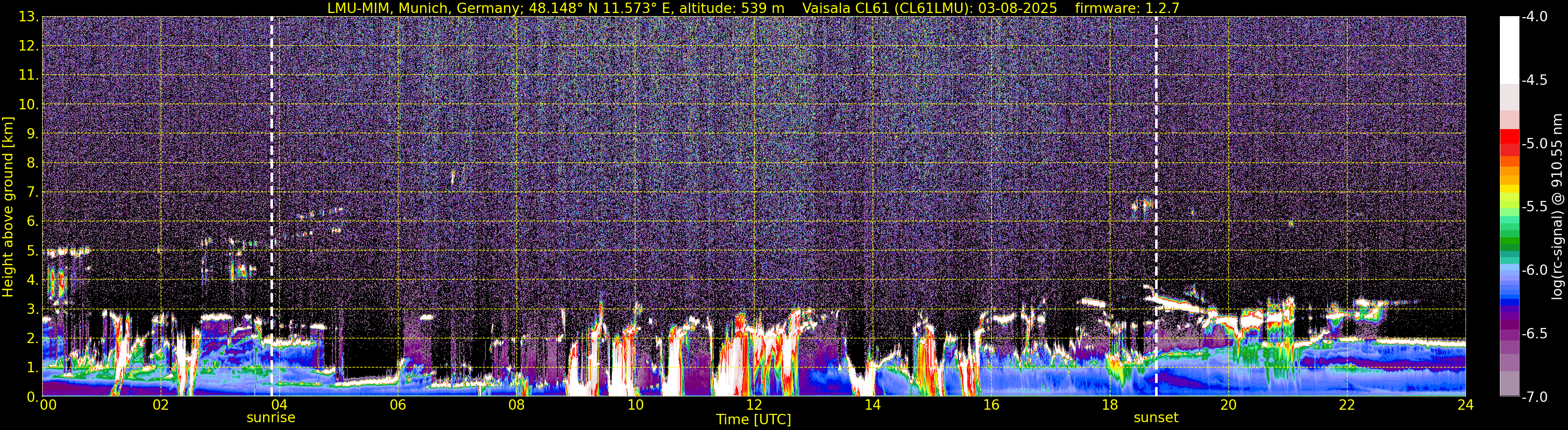Image resolution: width=1568 pixels, height=430 pixels.
Task: Click the sunset dashed vertical line
Action: click(x=1156, y=183)
